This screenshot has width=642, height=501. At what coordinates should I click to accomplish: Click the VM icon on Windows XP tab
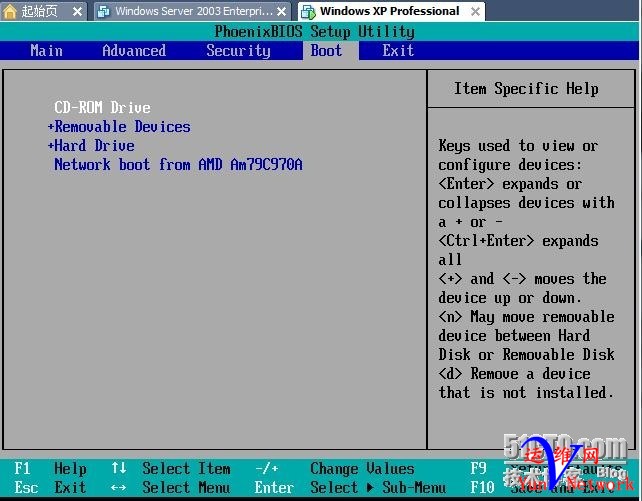pos(308,11)
